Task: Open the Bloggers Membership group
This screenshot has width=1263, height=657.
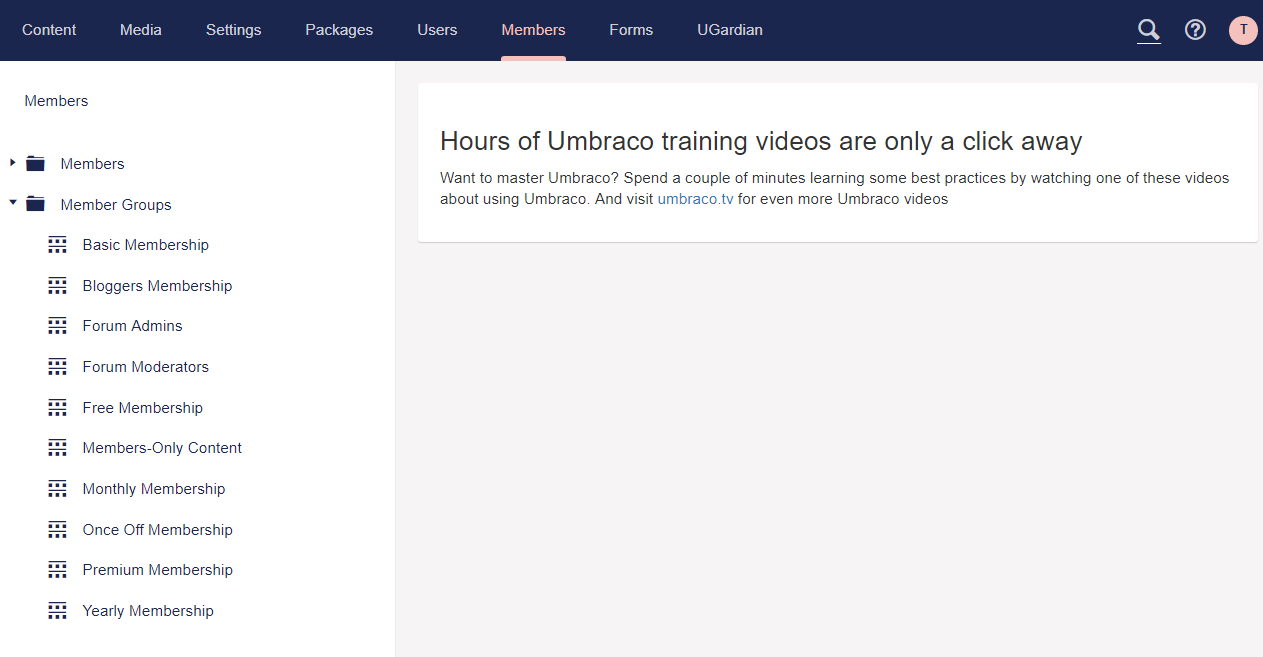Action: 158,286
